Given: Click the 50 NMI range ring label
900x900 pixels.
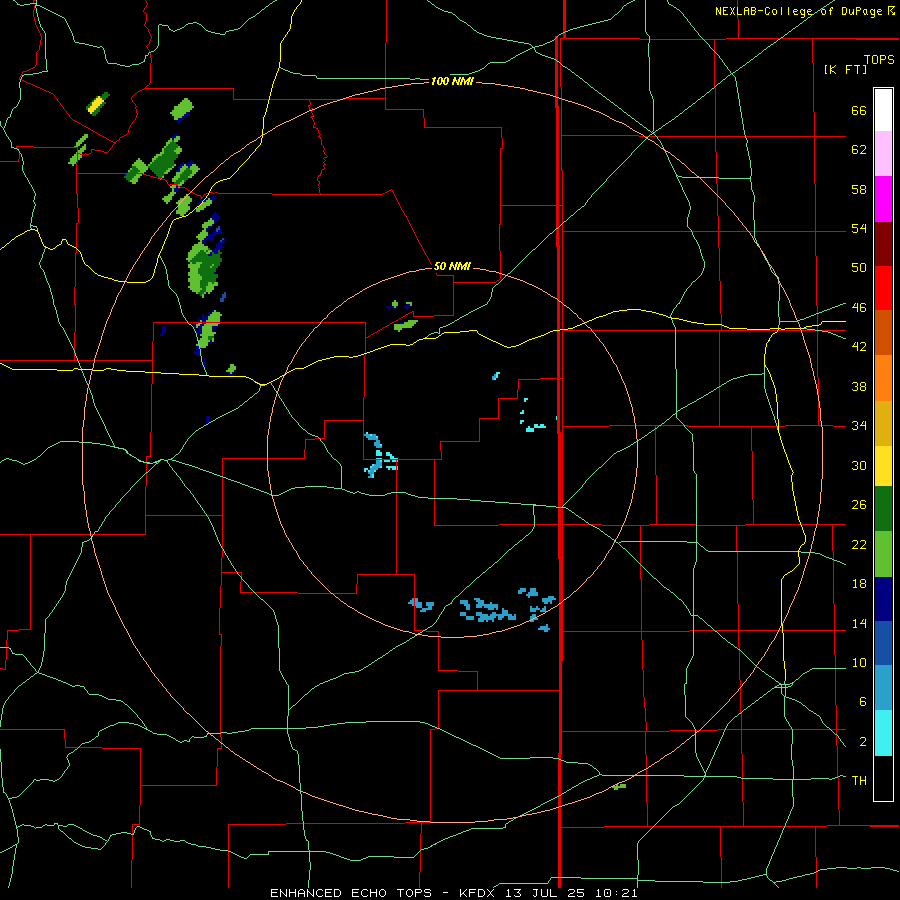Looking at the screenshot, I should tap(452, 266).
